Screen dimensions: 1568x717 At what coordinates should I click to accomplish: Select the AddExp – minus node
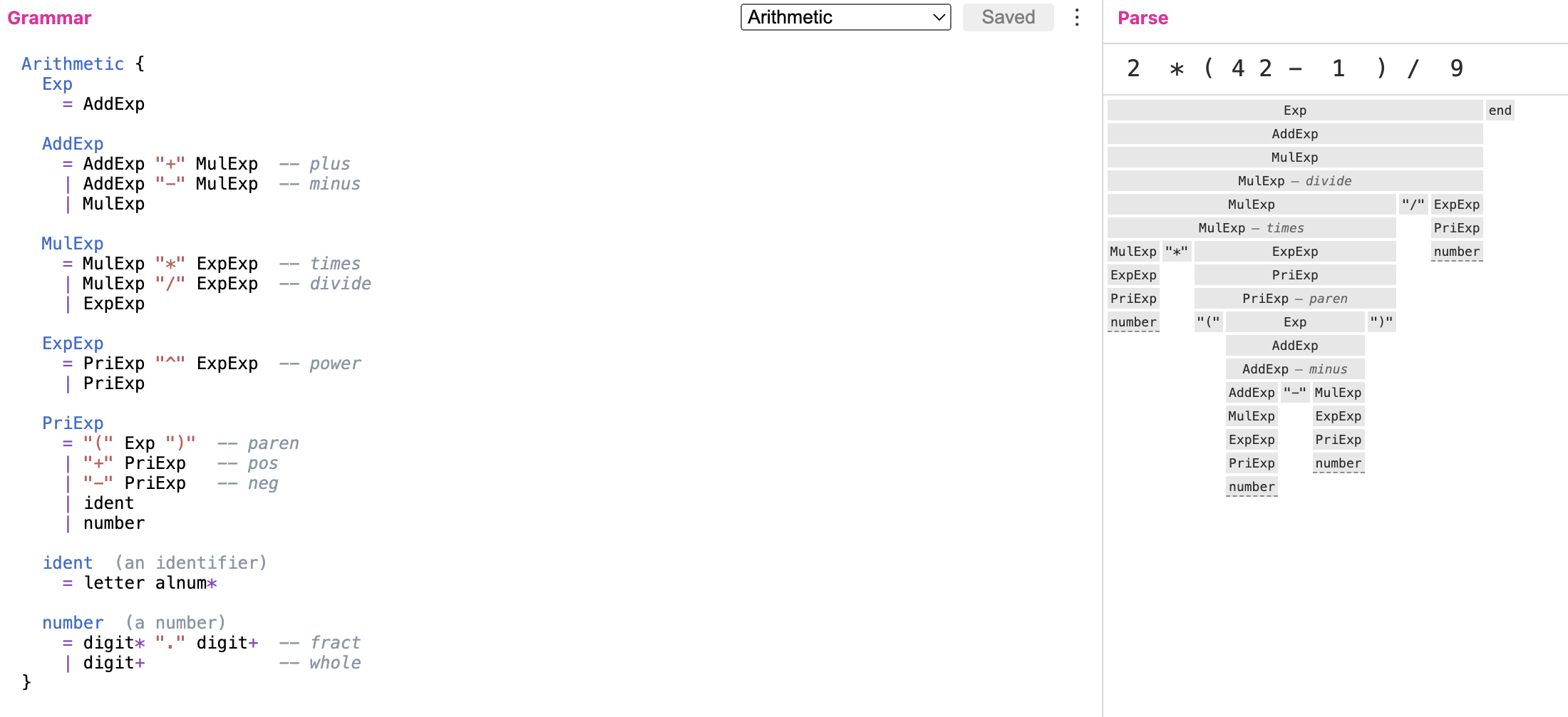click(x=1294, y=369)
